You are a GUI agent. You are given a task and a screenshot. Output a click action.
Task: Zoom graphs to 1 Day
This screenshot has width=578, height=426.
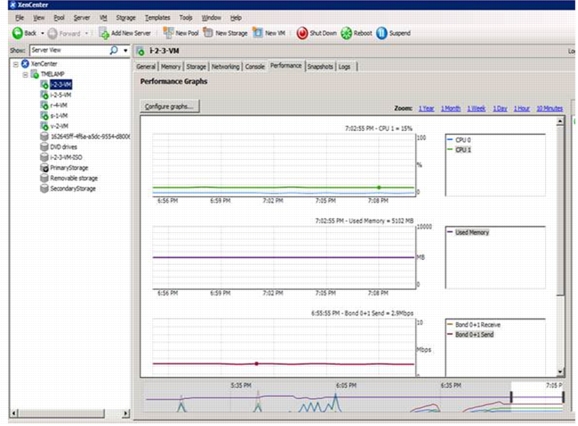pyautogui.click(x=500, y=108)
